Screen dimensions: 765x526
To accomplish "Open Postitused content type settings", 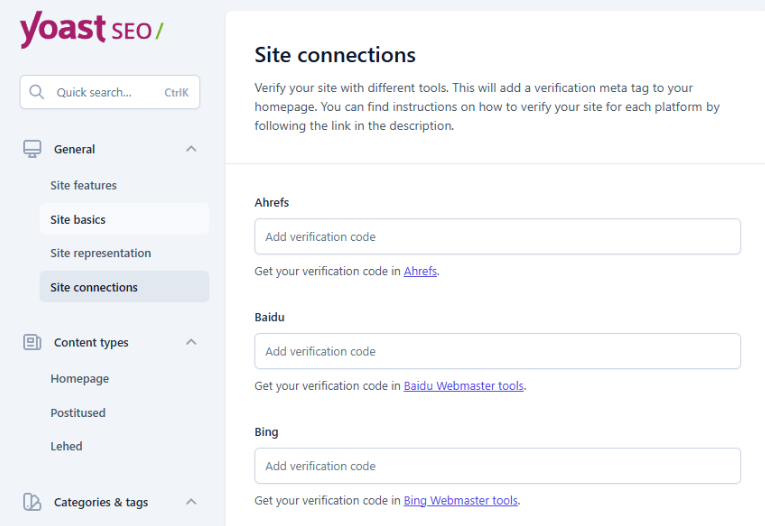I will (78, 413).
